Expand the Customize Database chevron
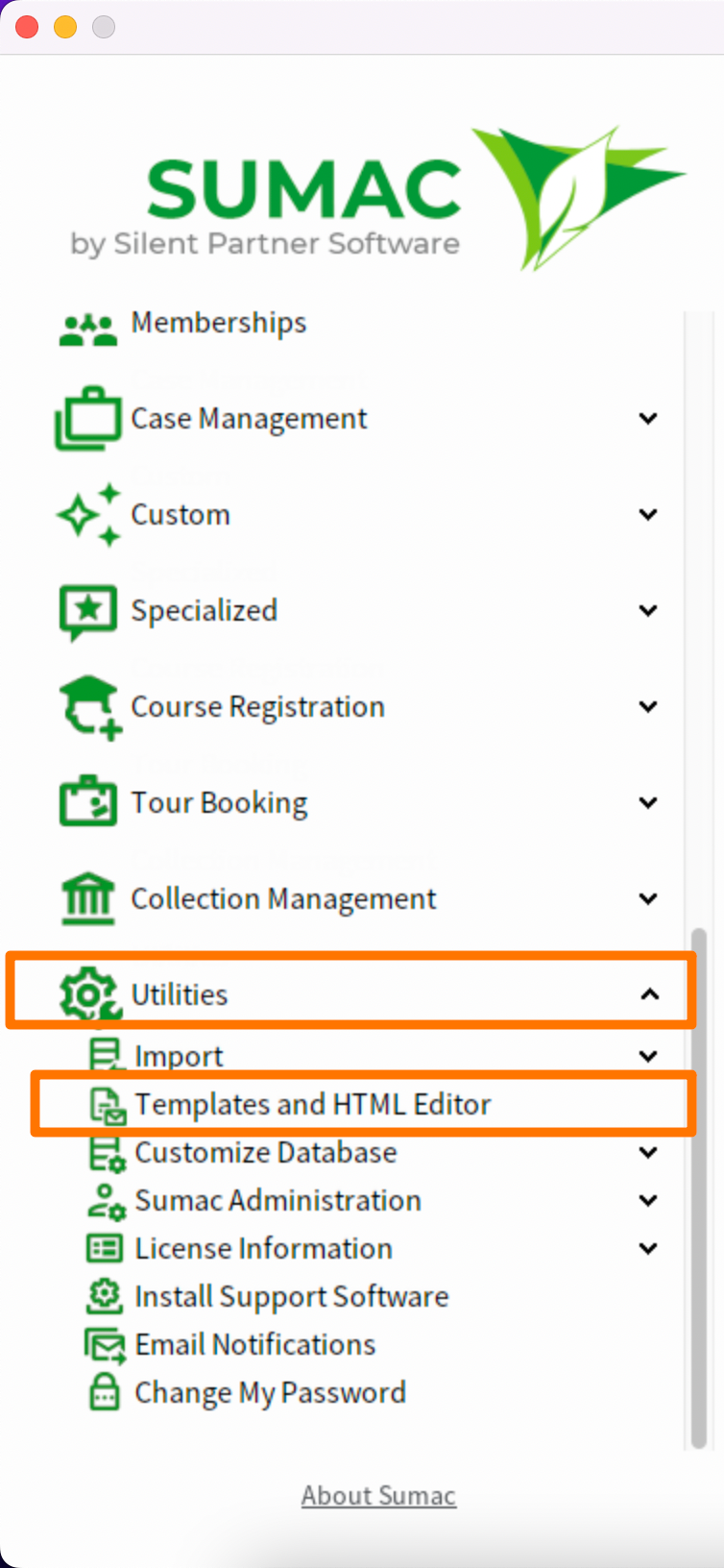 (x=649, y=1152)
